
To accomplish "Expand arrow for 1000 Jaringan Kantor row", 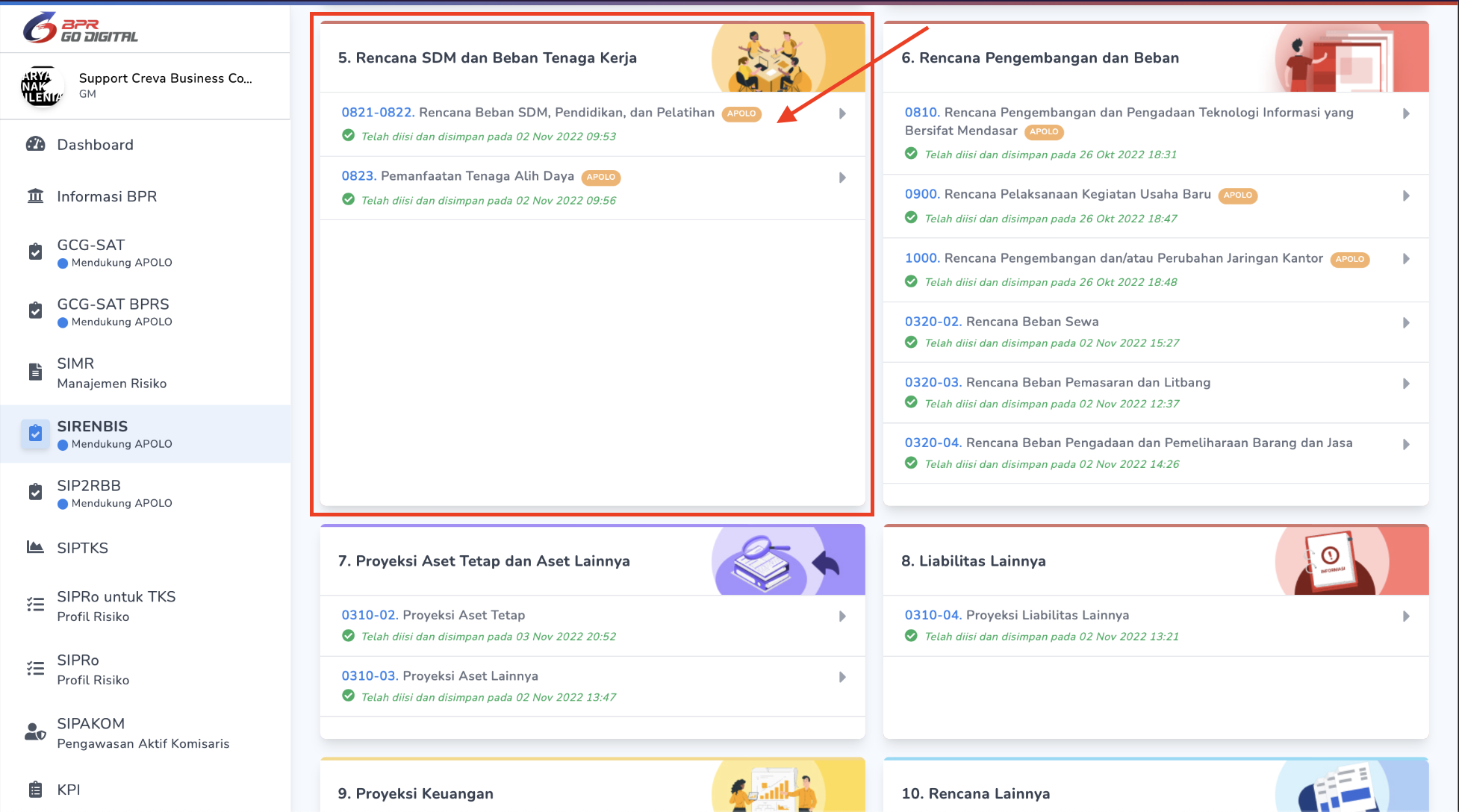I will tap(1406, 259).
